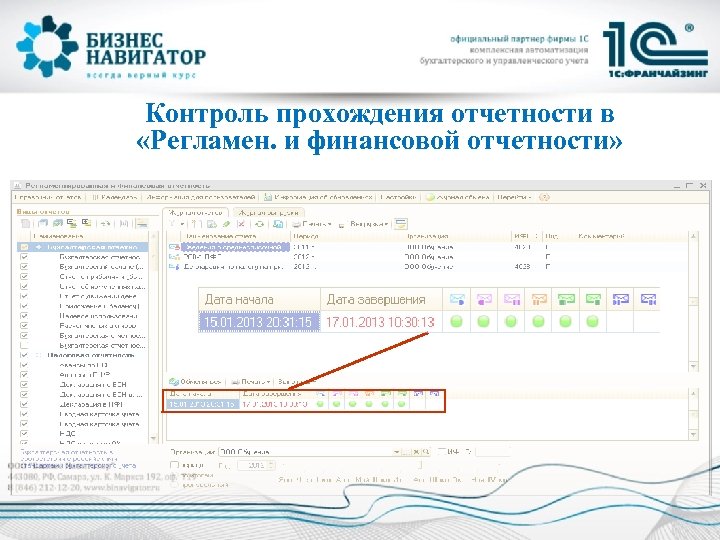
Task: Click the green uncheck-all icon in Виды отчетов toolbar
Action: coord(57,224)
